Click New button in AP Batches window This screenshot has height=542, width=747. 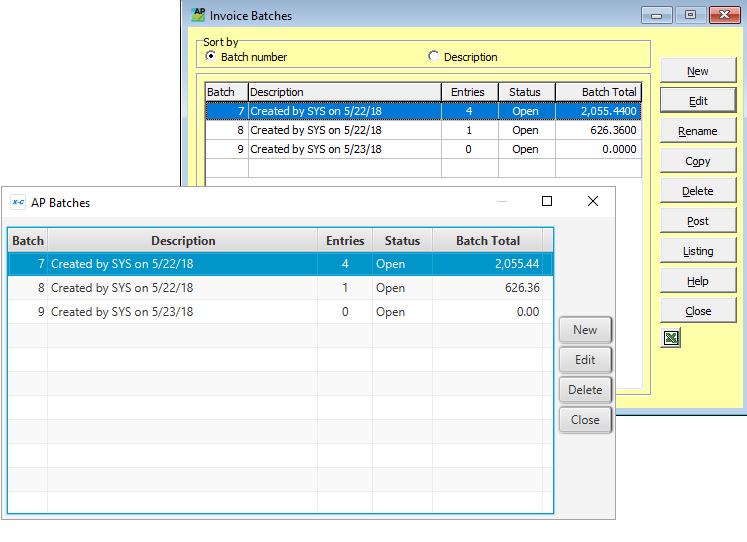pyautogui.click(x=585, y=330)
